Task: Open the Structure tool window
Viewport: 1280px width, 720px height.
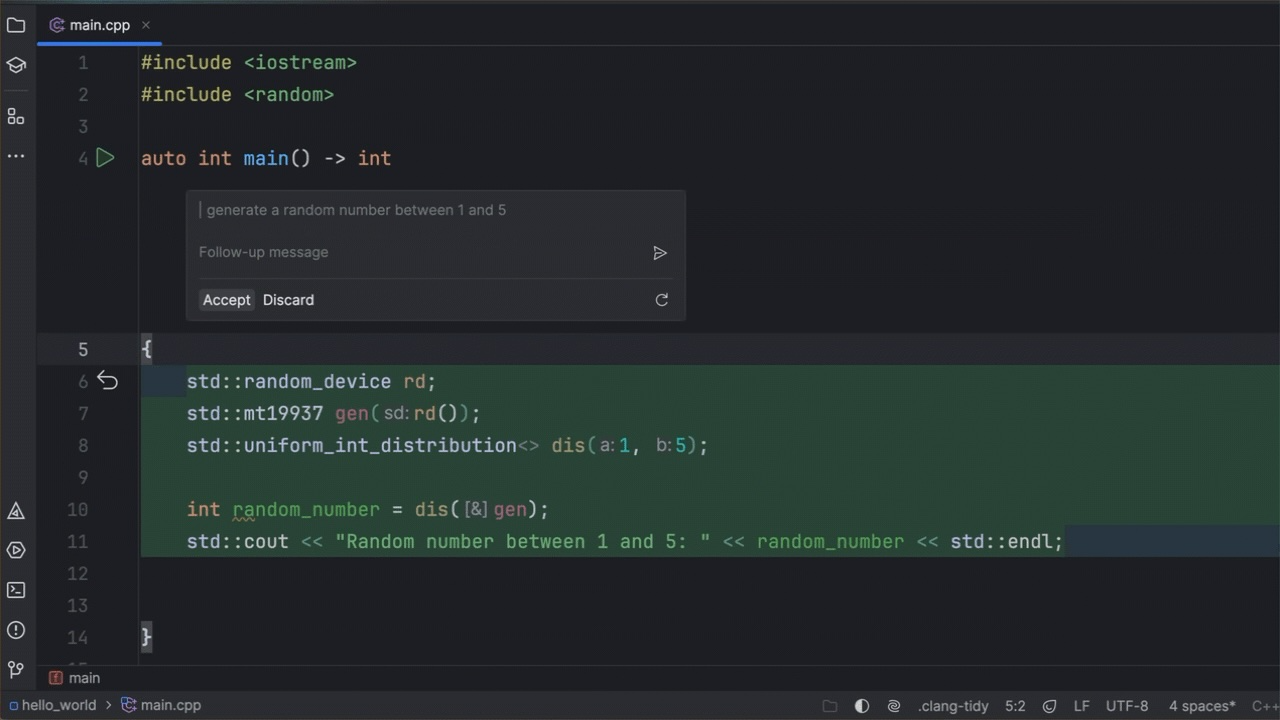Action: click(x=16, y=117)
